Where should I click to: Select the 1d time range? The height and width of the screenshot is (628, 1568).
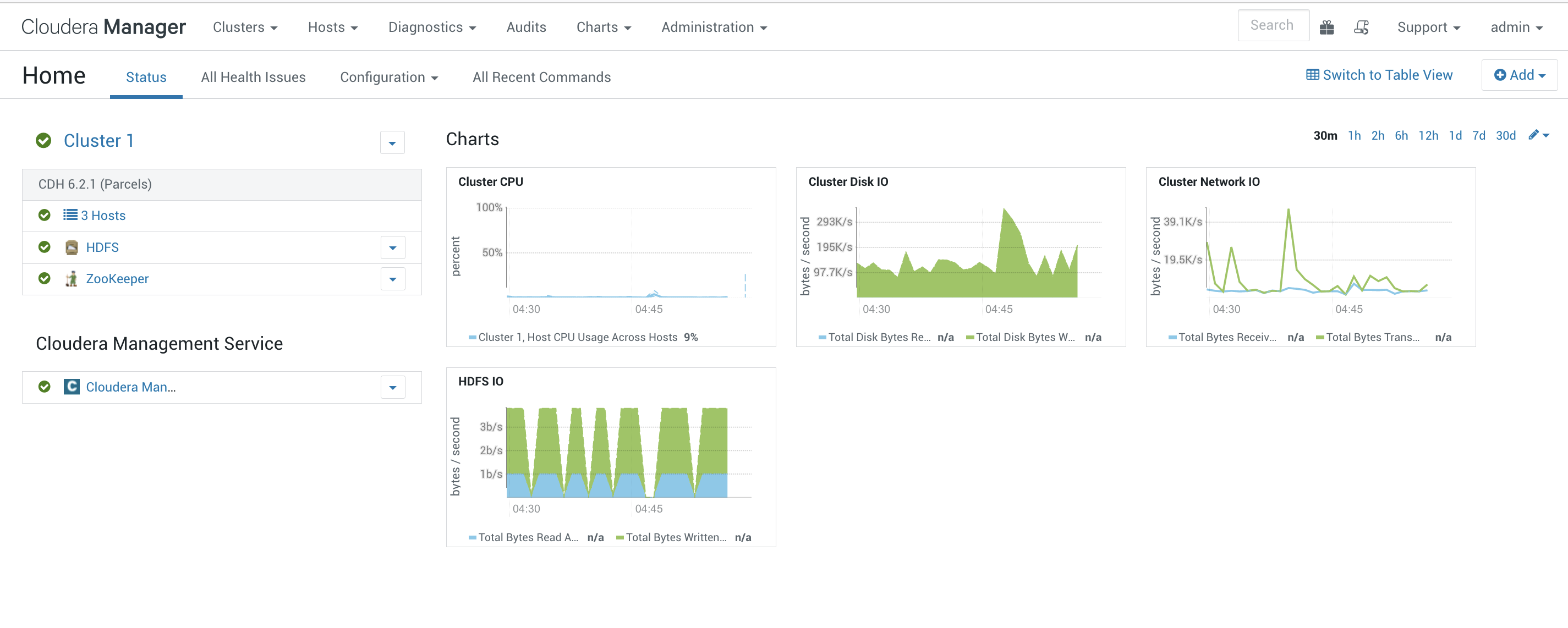coord(1455,136)
